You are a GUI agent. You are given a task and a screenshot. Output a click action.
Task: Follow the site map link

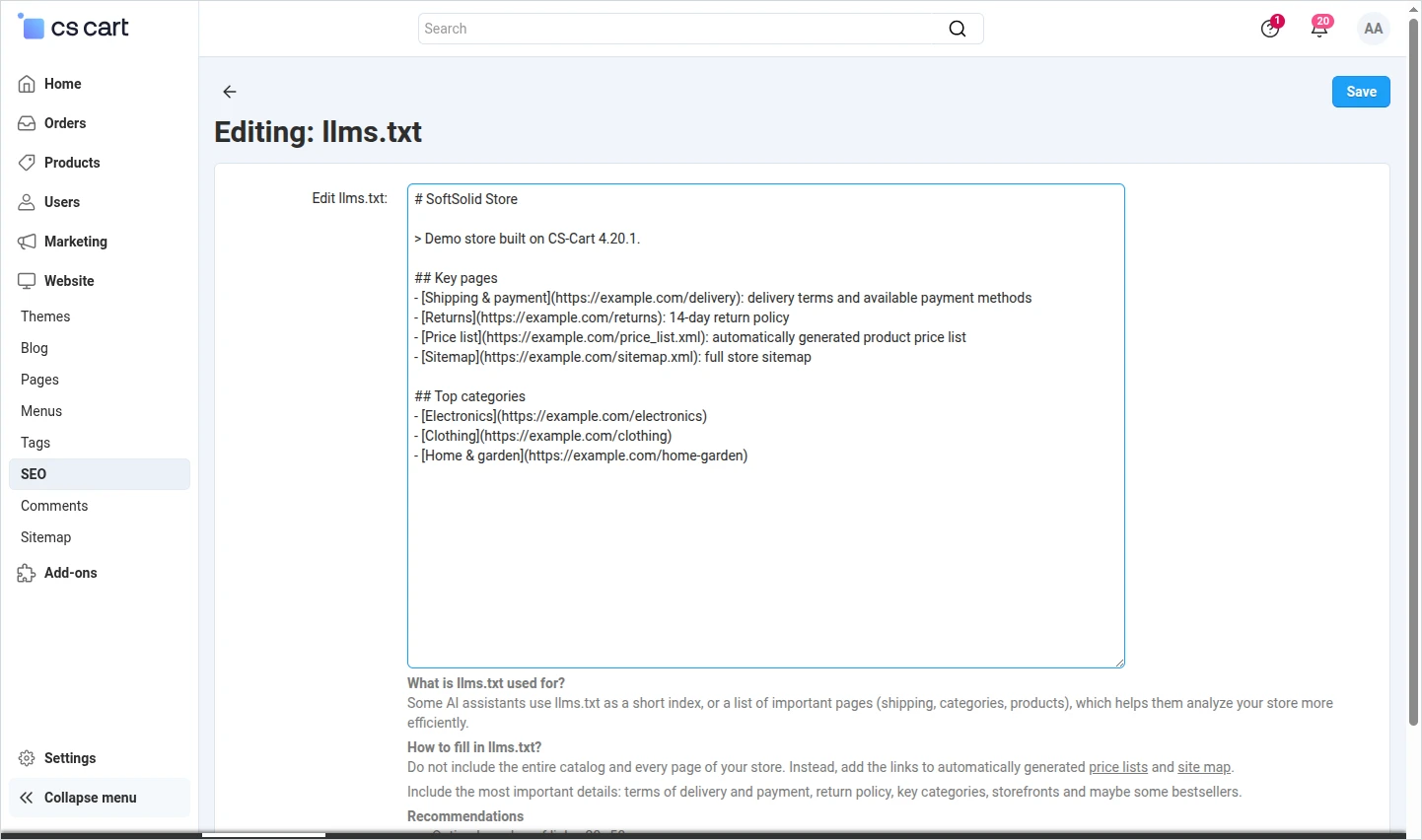coord(1204,767)
